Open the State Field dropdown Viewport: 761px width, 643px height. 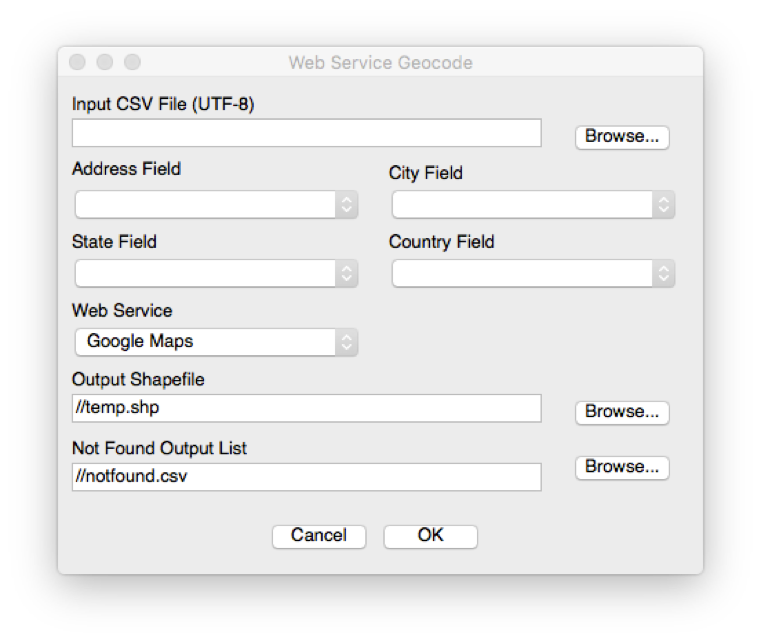tap(216, 273)
